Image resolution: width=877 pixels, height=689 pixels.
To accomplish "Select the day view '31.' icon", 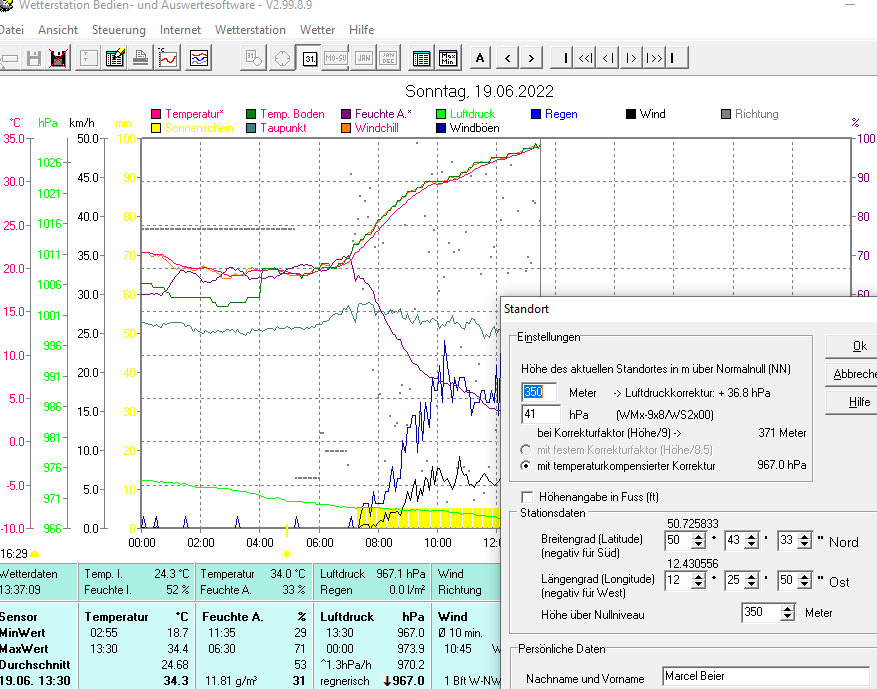I will coord(310,58).
